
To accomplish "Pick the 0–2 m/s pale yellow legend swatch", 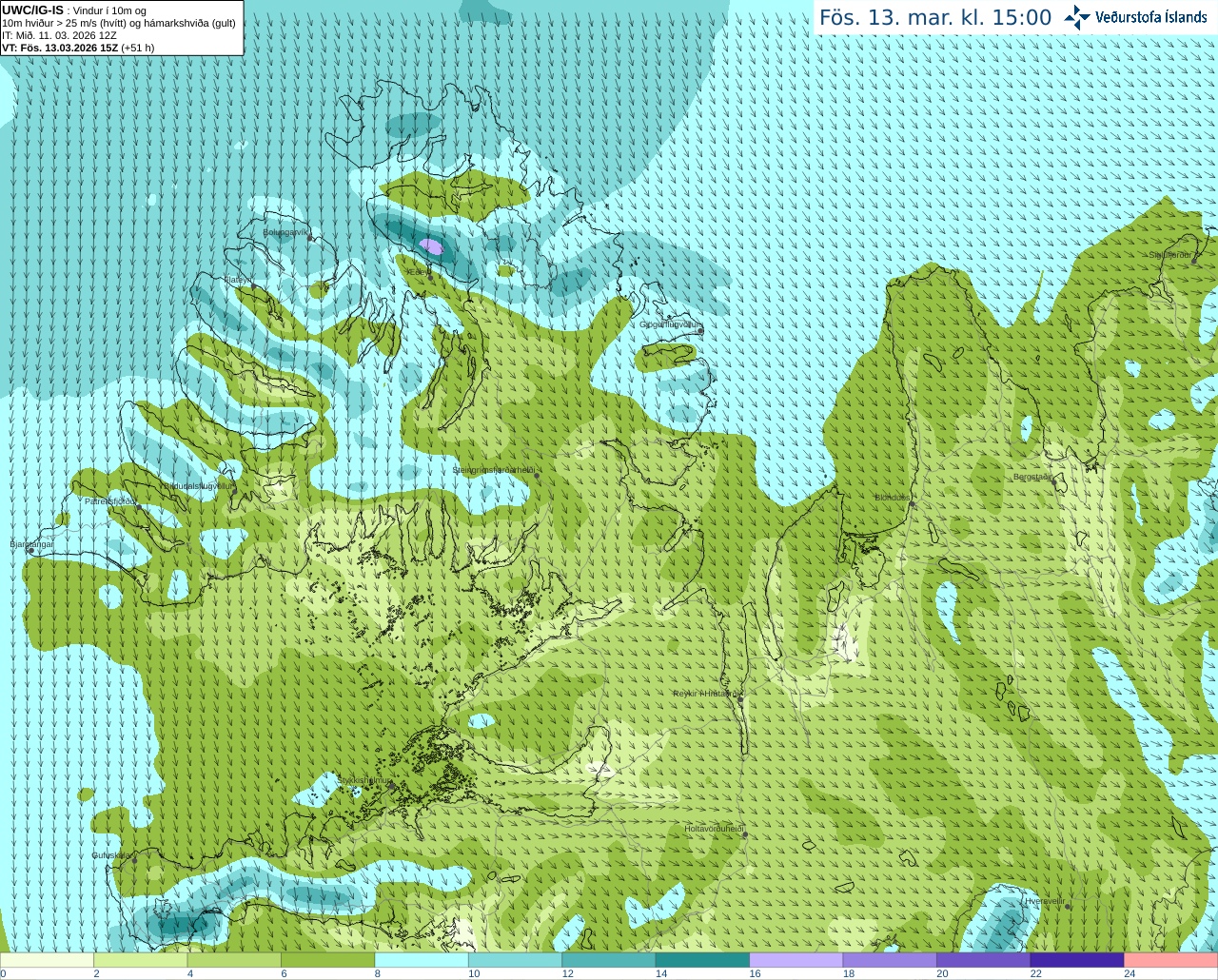I will point(48,960).
